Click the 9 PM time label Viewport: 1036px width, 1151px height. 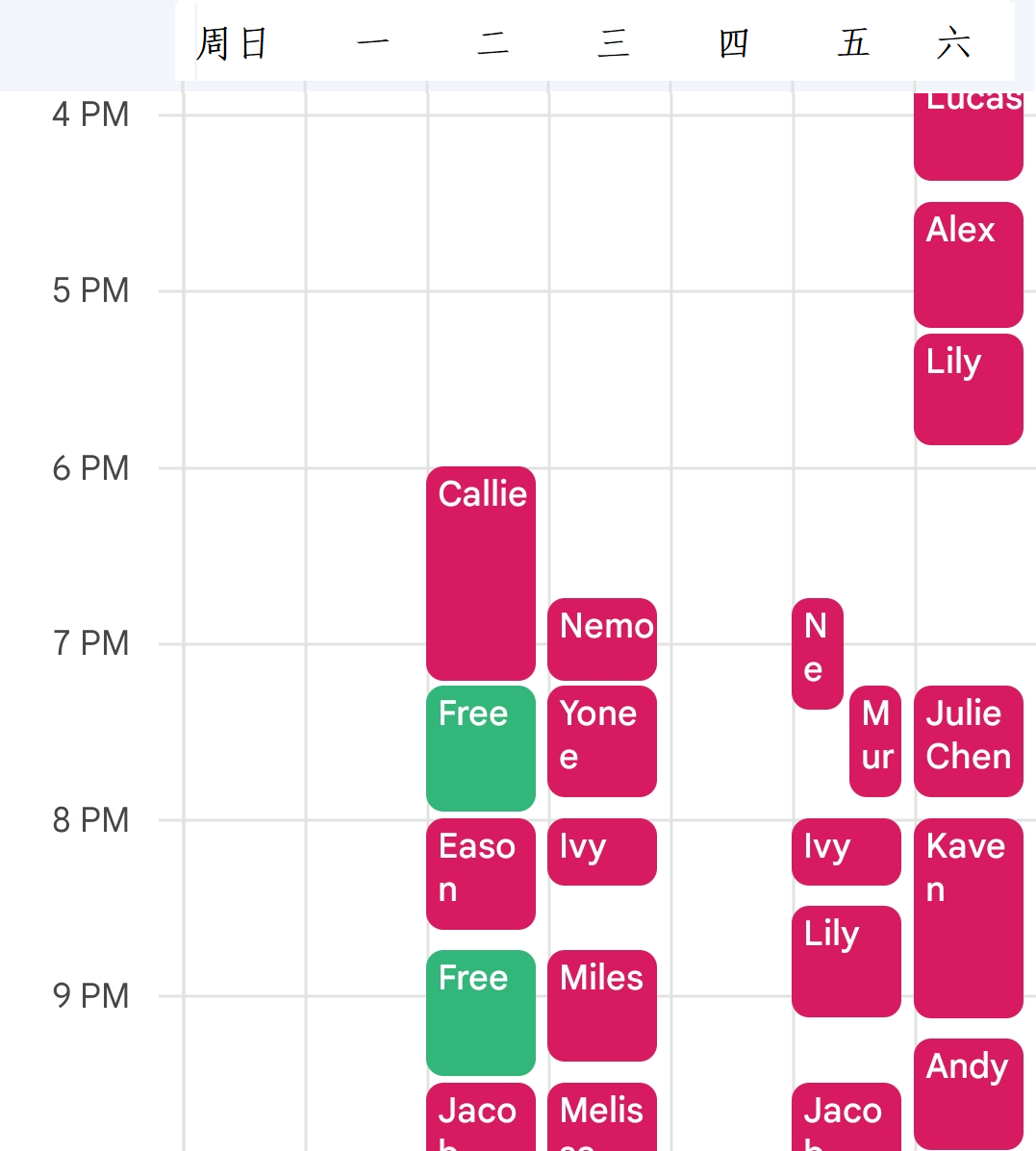pyautogui.click(x=90, y=995)
